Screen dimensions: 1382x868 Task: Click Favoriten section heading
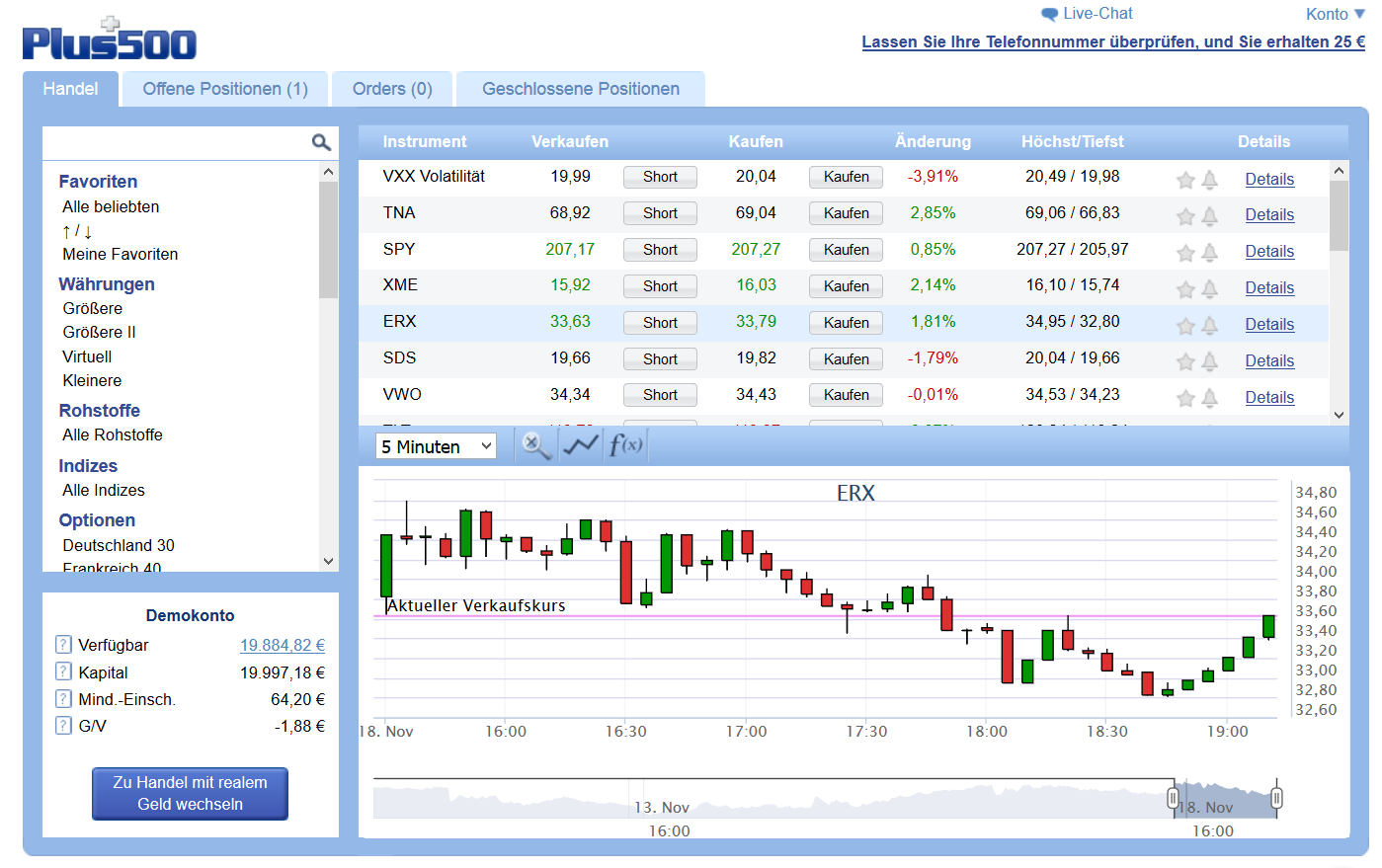click(98, 182)
